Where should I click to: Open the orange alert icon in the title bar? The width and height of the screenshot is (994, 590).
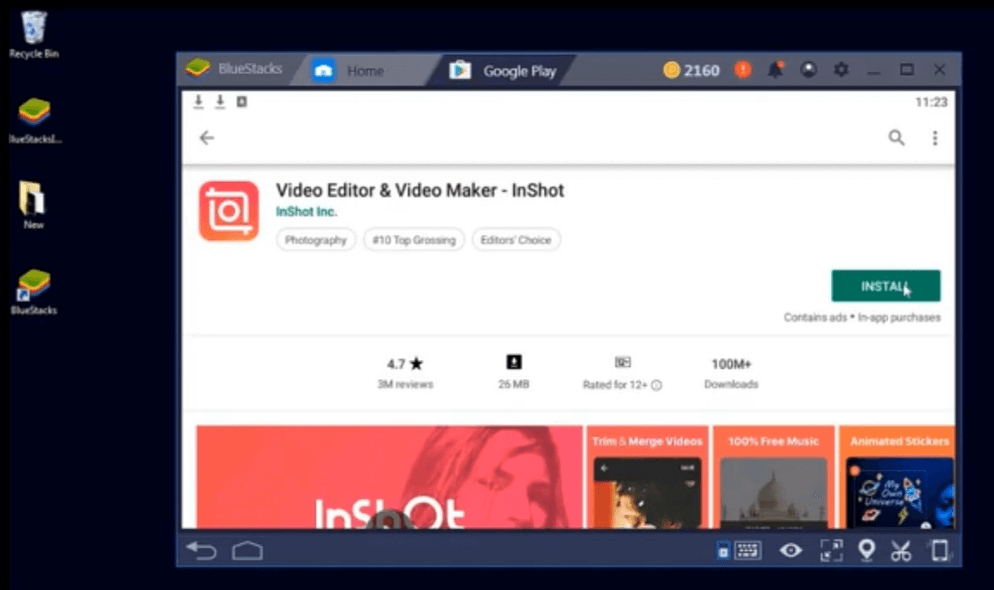743,69
